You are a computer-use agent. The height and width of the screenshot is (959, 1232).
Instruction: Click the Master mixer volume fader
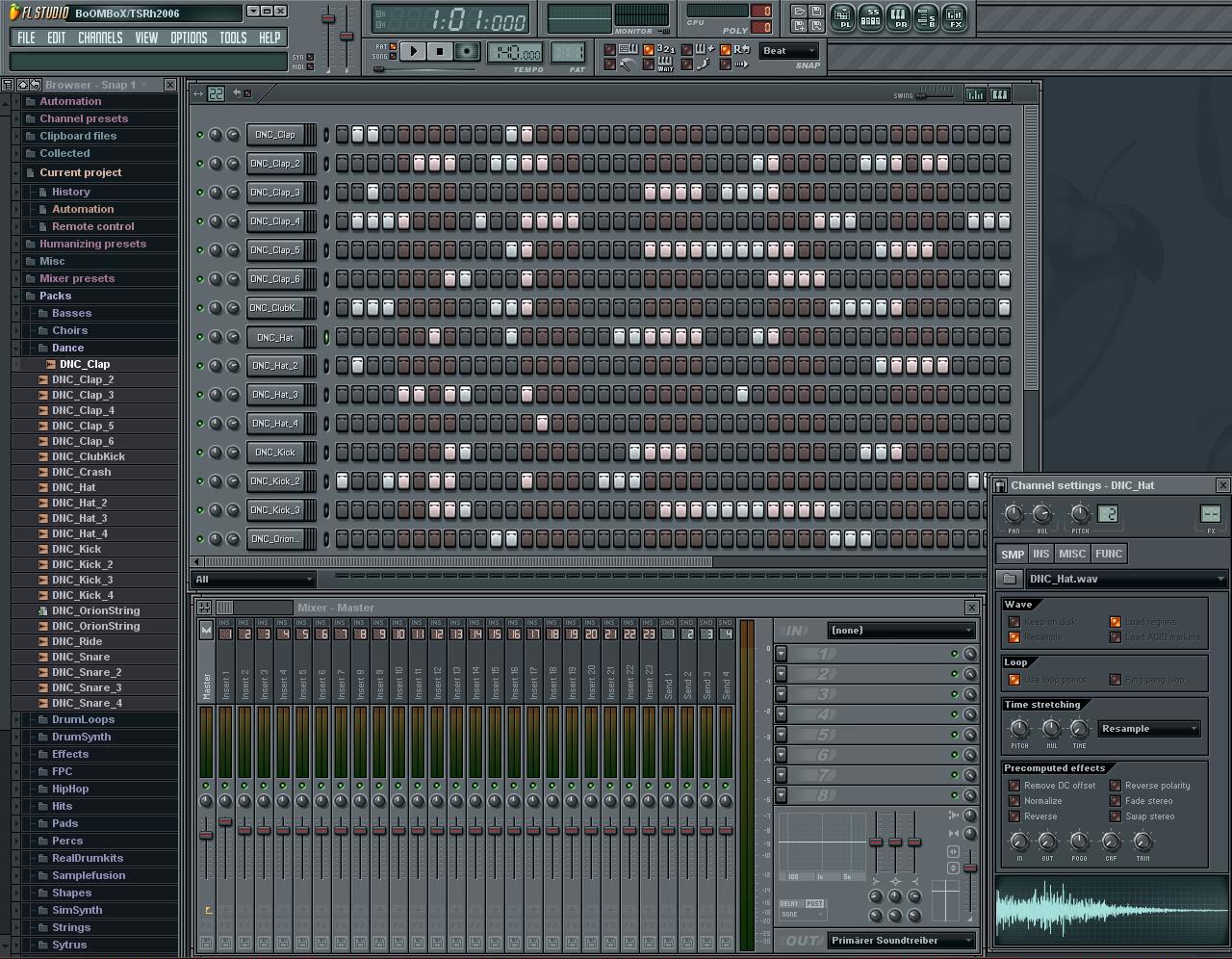point(206,835)
